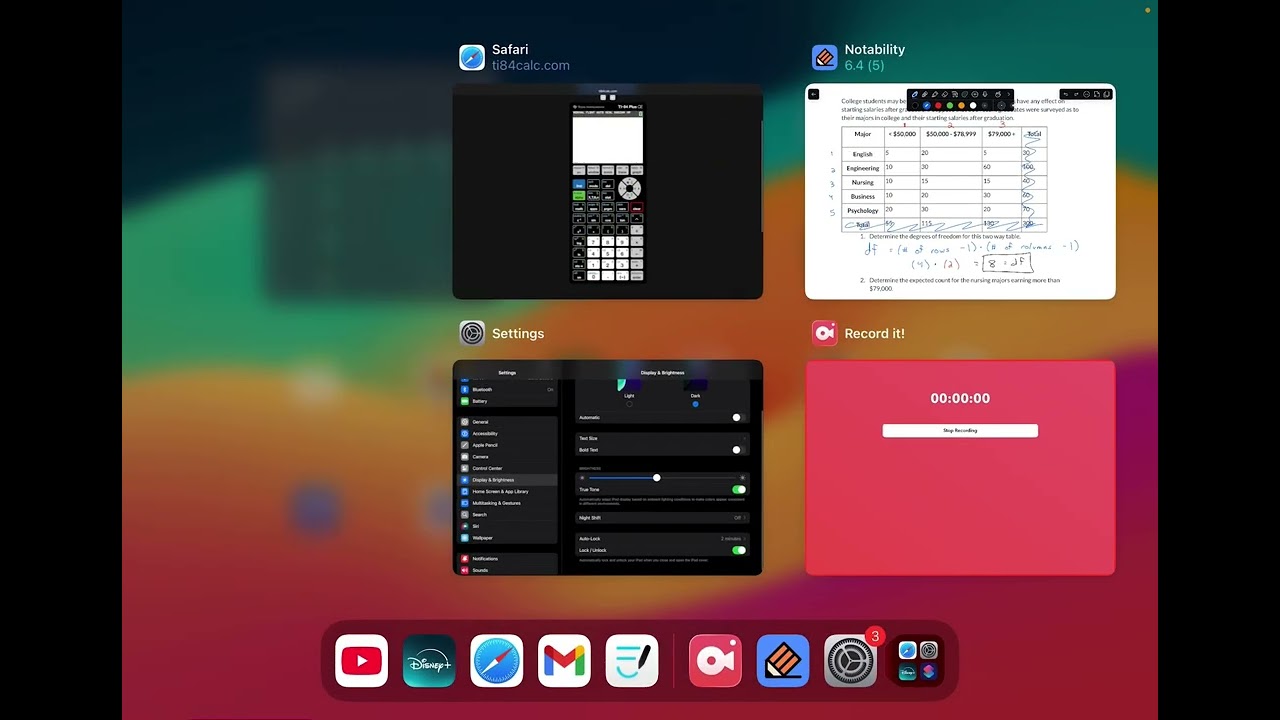Select the pen tool in Notability toolbar
The width and height of the screenshot is (1280, 720).
point(915,94)
